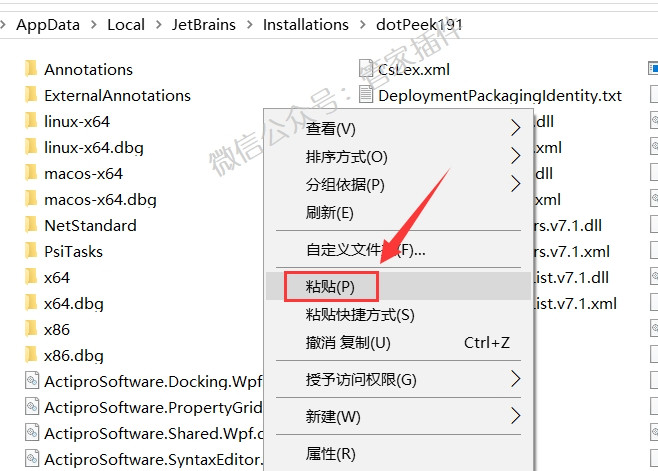Expand the 分组依据(P) submenu arrow
Viewport: 658px width, 471px height.
pos(516,184)
